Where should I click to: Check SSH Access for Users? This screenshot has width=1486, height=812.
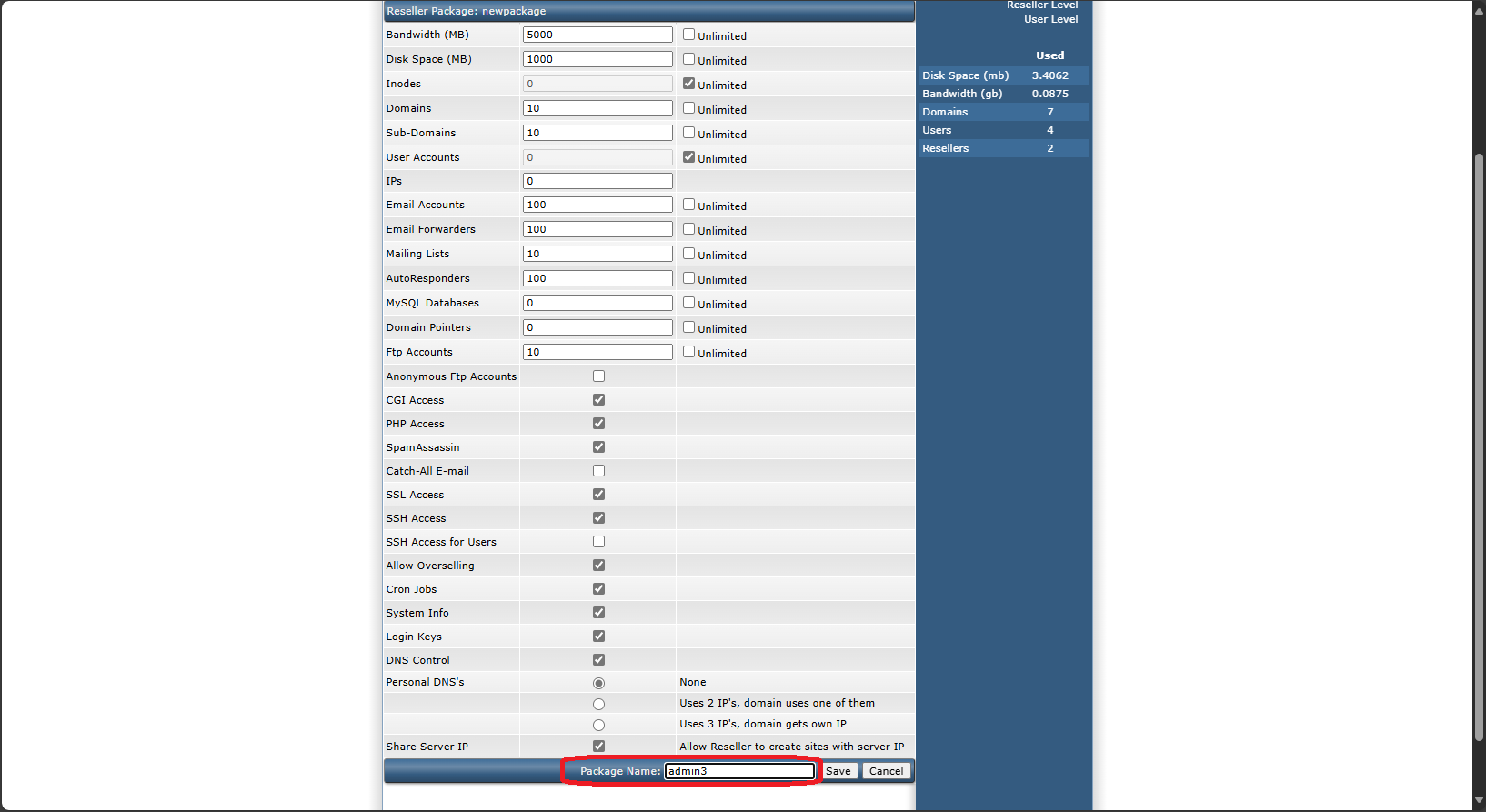598,542
